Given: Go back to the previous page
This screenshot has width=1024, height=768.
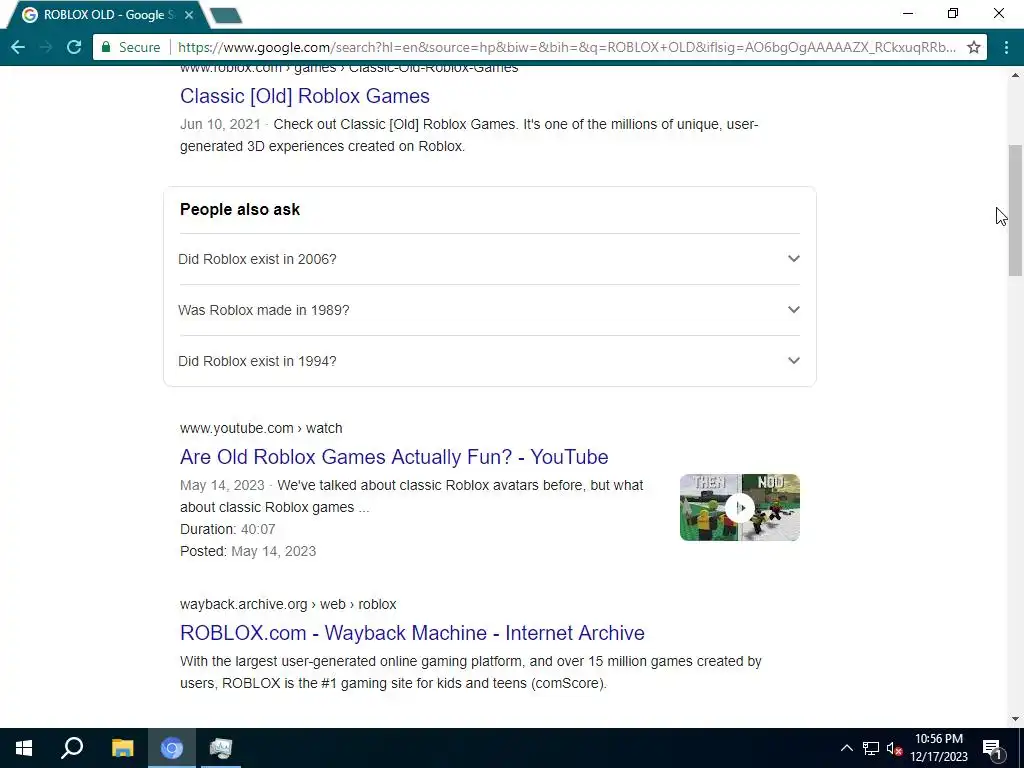Looking at the screenshot, I should click(x=18, y=47).
